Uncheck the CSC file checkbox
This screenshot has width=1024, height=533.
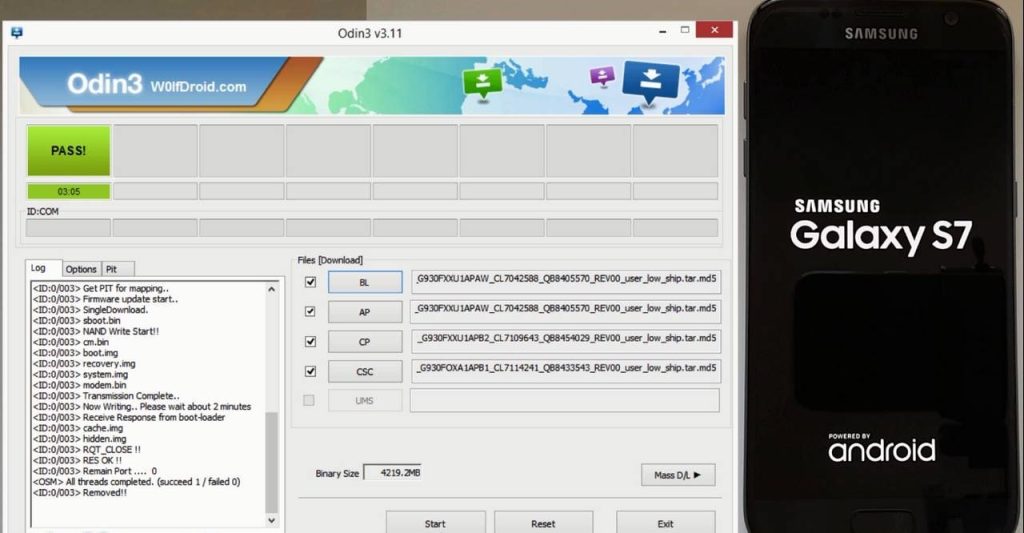tap(310, 371)
